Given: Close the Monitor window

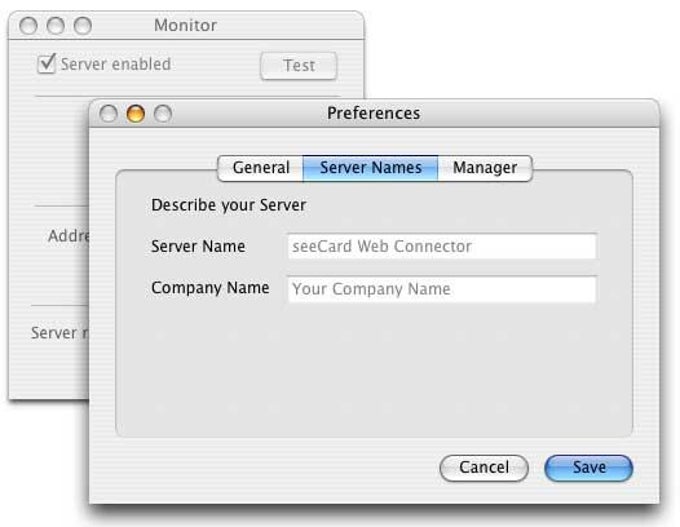Looking at the screenshot, I should 28,25.
